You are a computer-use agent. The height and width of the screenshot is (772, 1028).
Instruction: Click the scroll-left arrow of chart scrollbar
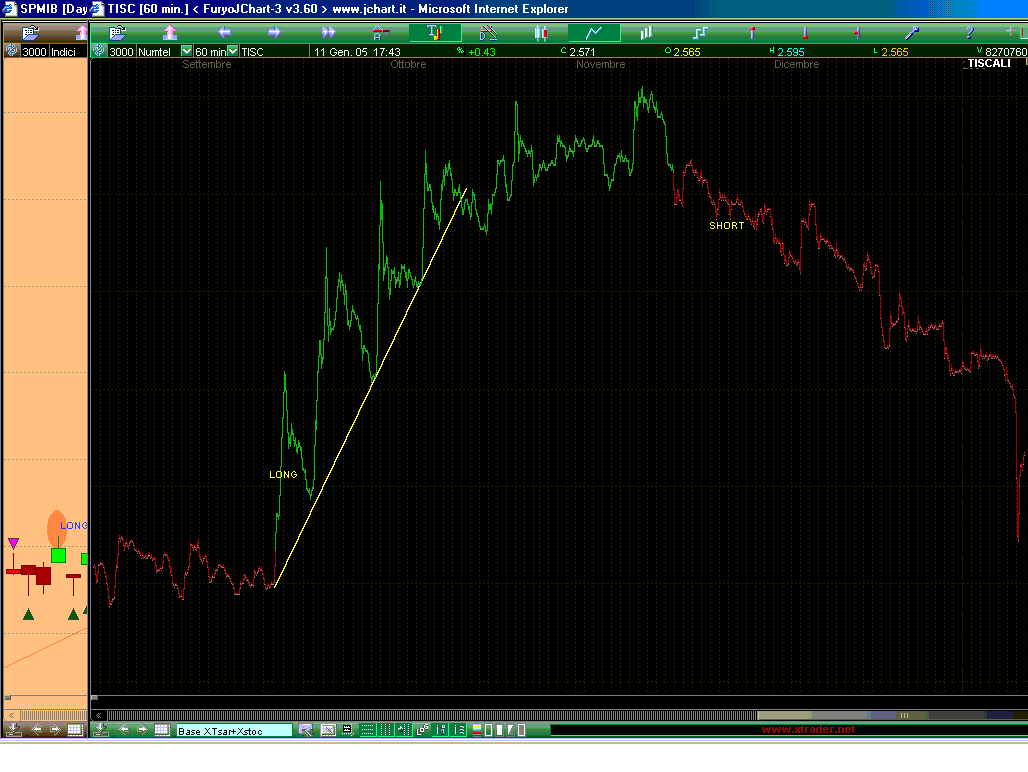(x=99, y=715)
